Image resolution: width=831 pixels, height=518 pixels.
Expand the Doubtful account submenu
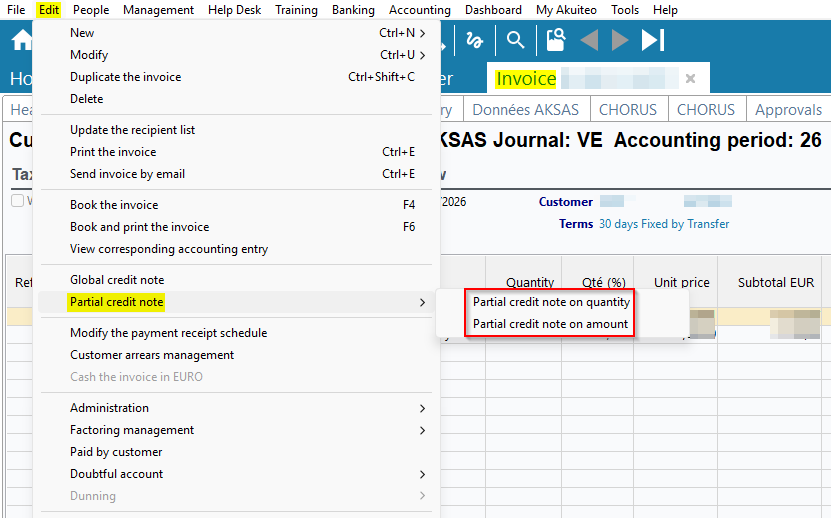[x=116, y=474]
